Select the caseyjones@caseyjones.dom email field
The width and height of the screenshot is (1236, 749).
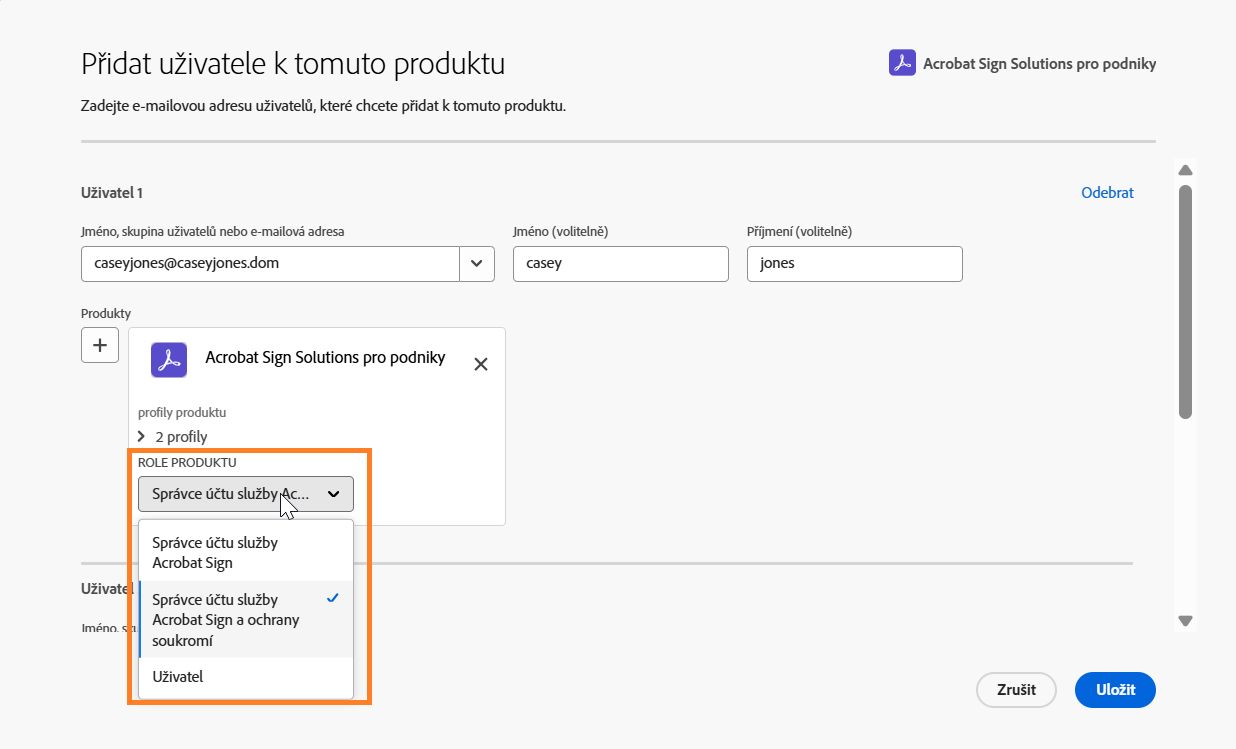click(270, 263)
